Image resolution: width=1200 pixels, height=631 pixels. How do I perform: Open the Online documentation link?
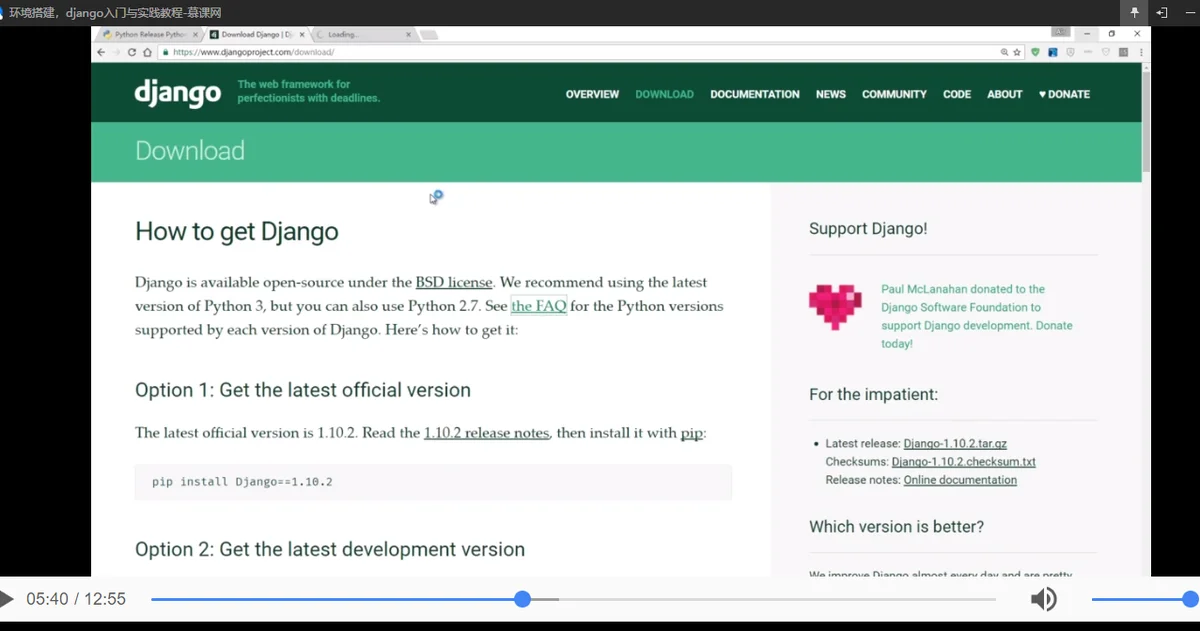(960, 480)
